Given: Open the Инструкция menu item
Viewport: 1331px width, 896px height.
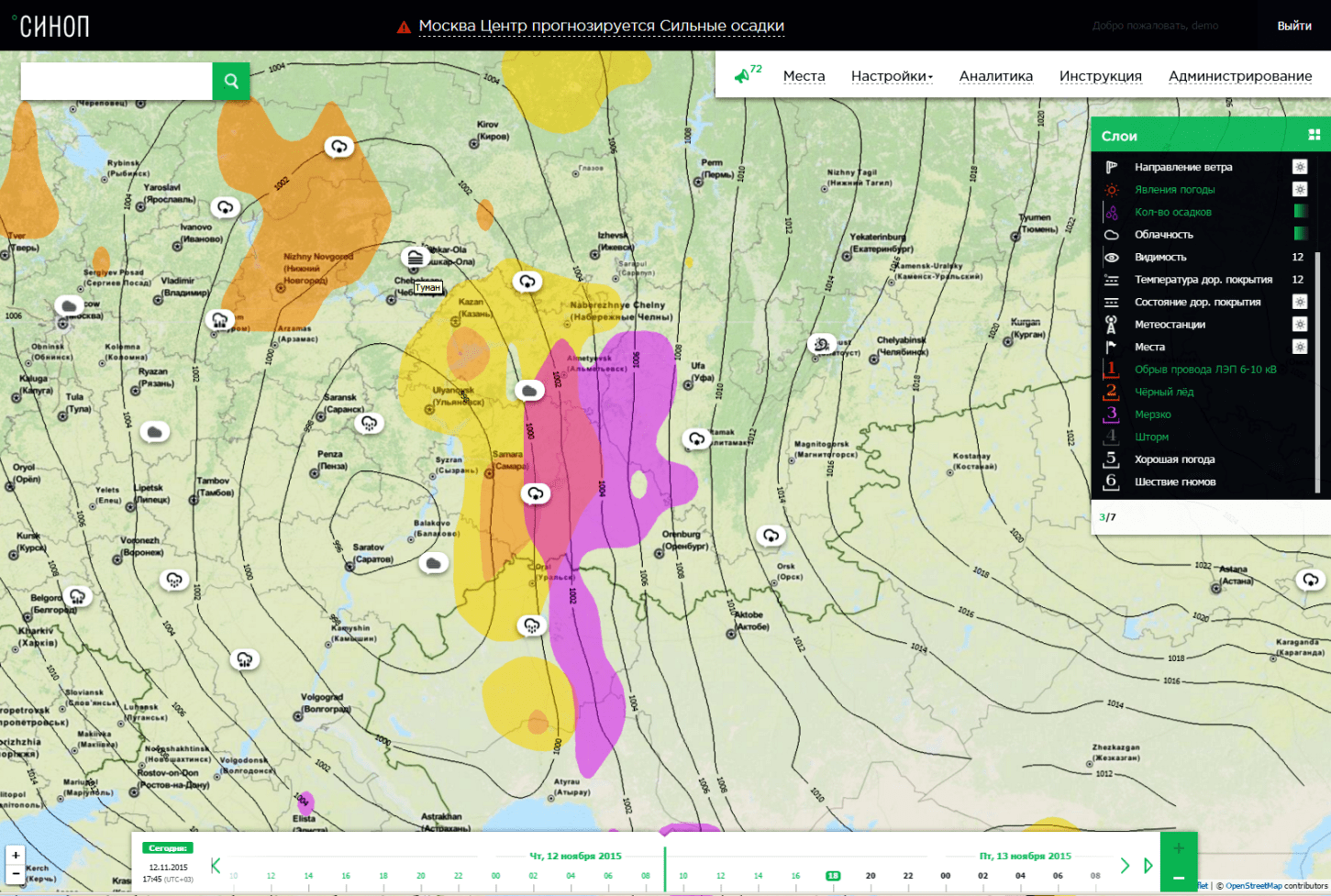Looking at the screenshot, I should click(1100, 76).
